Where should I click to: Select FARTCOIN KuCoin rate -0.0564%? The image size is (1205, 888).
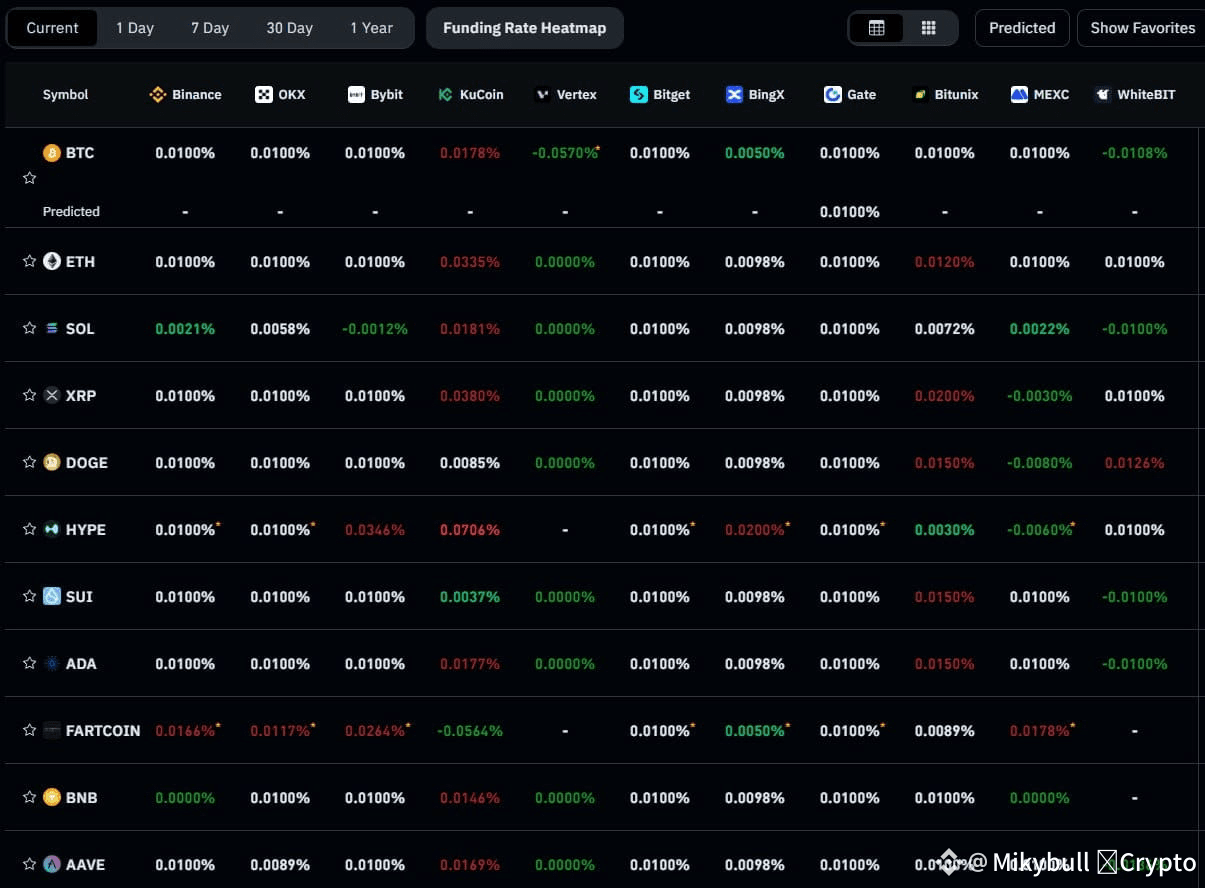470,731
